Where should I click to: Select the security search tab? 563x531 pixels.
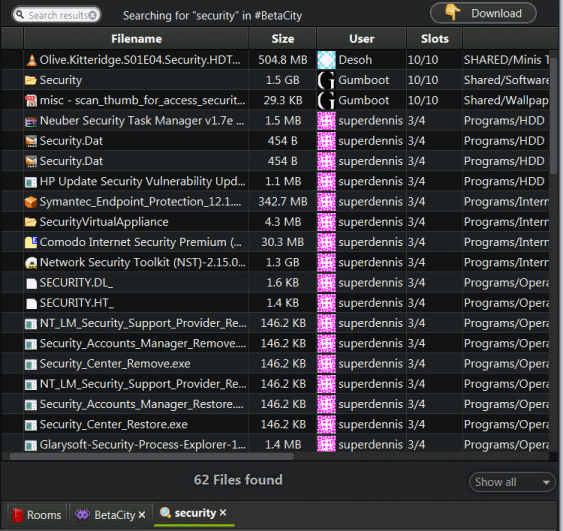(x=194, y=513)
